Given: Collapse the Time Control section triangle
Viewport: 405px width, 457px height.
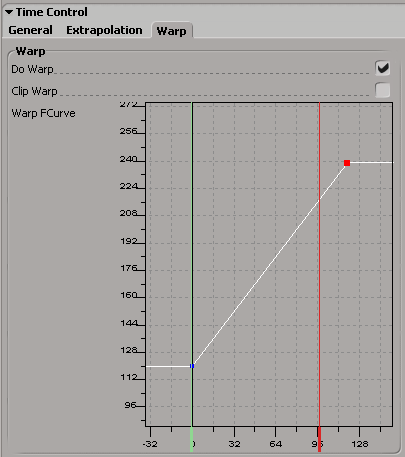Looking at the screenshot, I should (9, 12).
